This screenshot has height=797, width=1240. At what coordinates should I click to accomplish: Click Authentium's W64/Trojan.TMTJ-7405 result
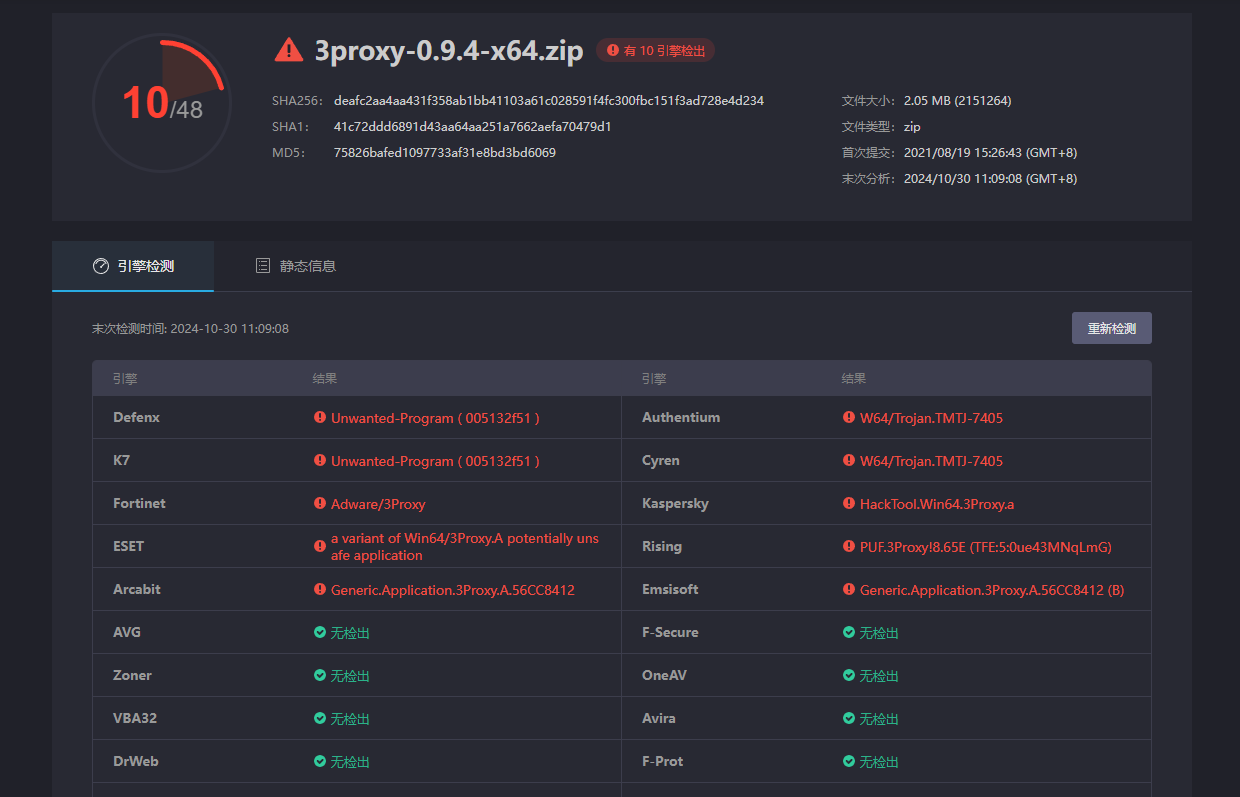pos(931,418)
